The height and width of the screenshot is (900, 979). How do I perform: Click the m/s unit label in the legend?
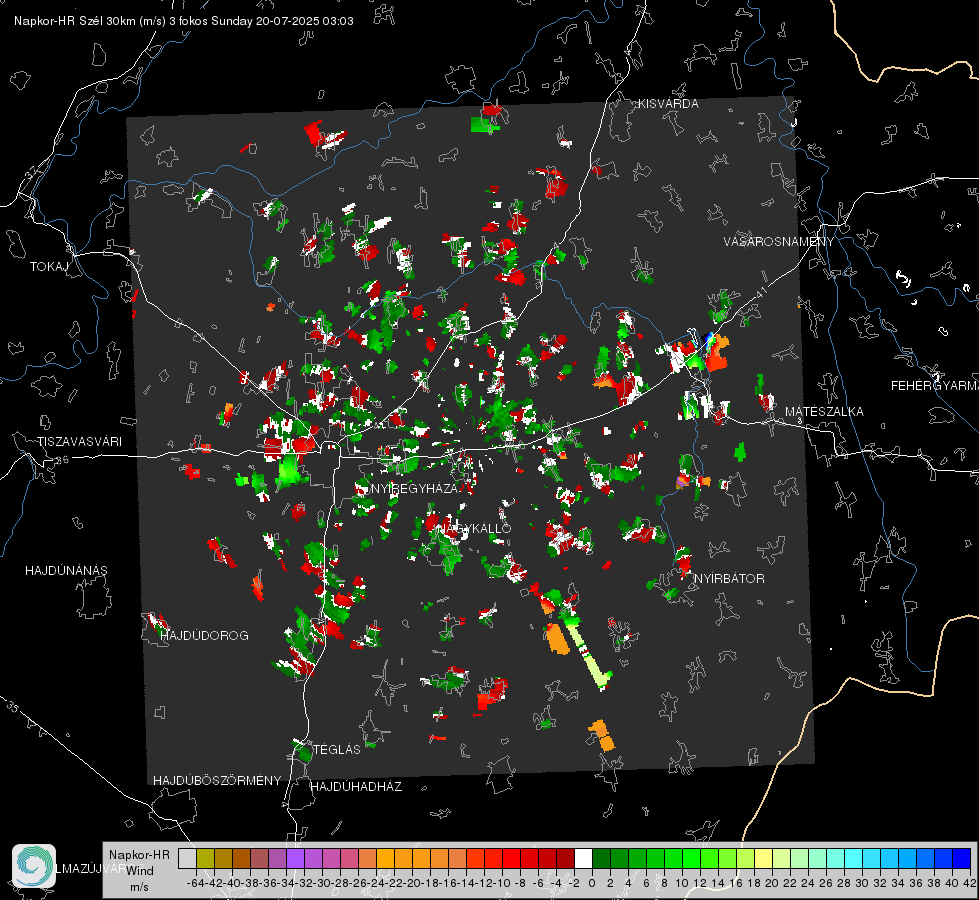click(x=139, y=886)
